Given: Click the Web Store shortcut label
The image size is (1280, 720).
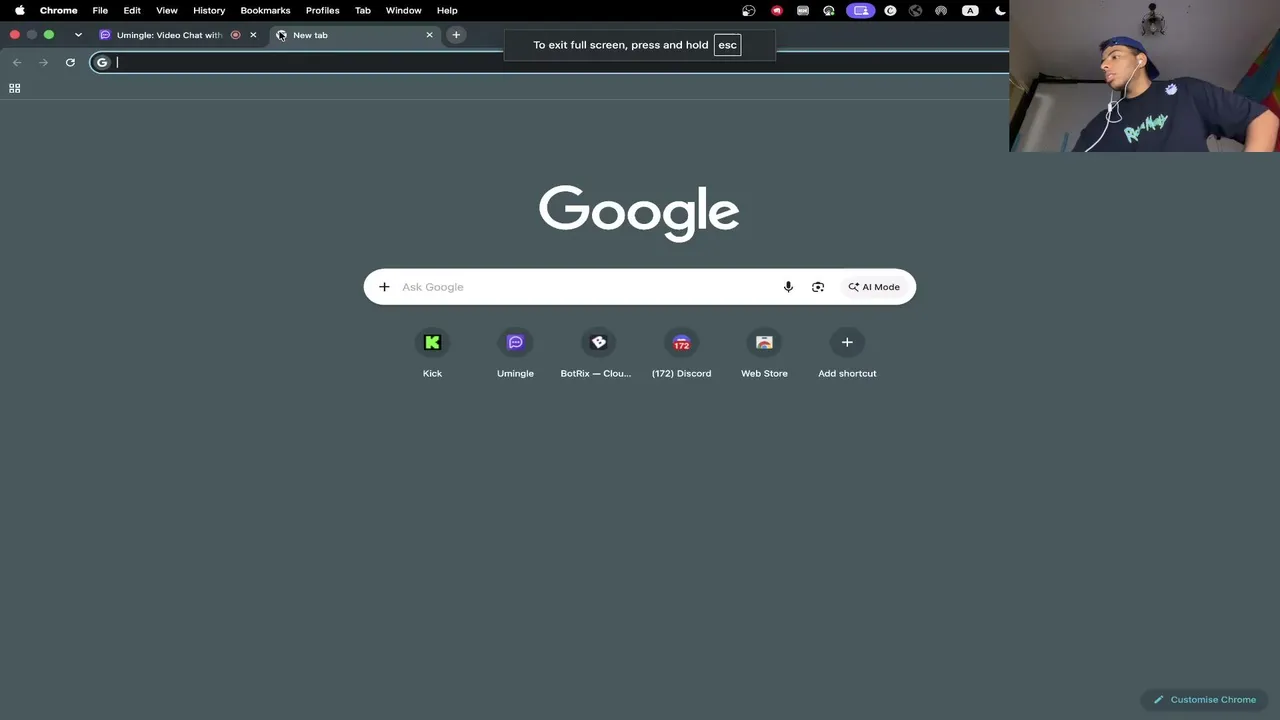Looking at the screenshot, I should pyautogui.click(x=764, y=374).
